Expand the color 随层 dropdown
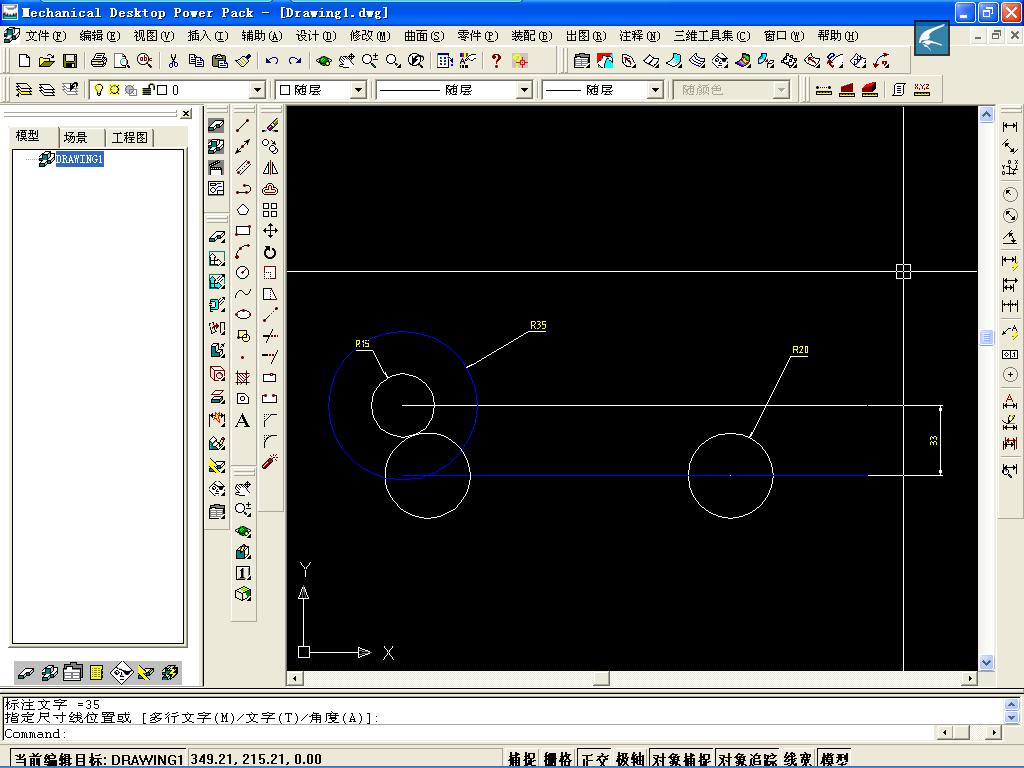 [x=358, y=90]
